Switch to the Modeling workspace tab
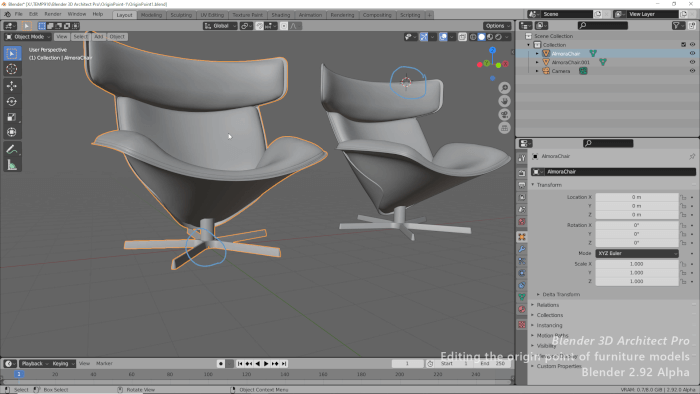 pyautogui.click(x=151, y=15)
